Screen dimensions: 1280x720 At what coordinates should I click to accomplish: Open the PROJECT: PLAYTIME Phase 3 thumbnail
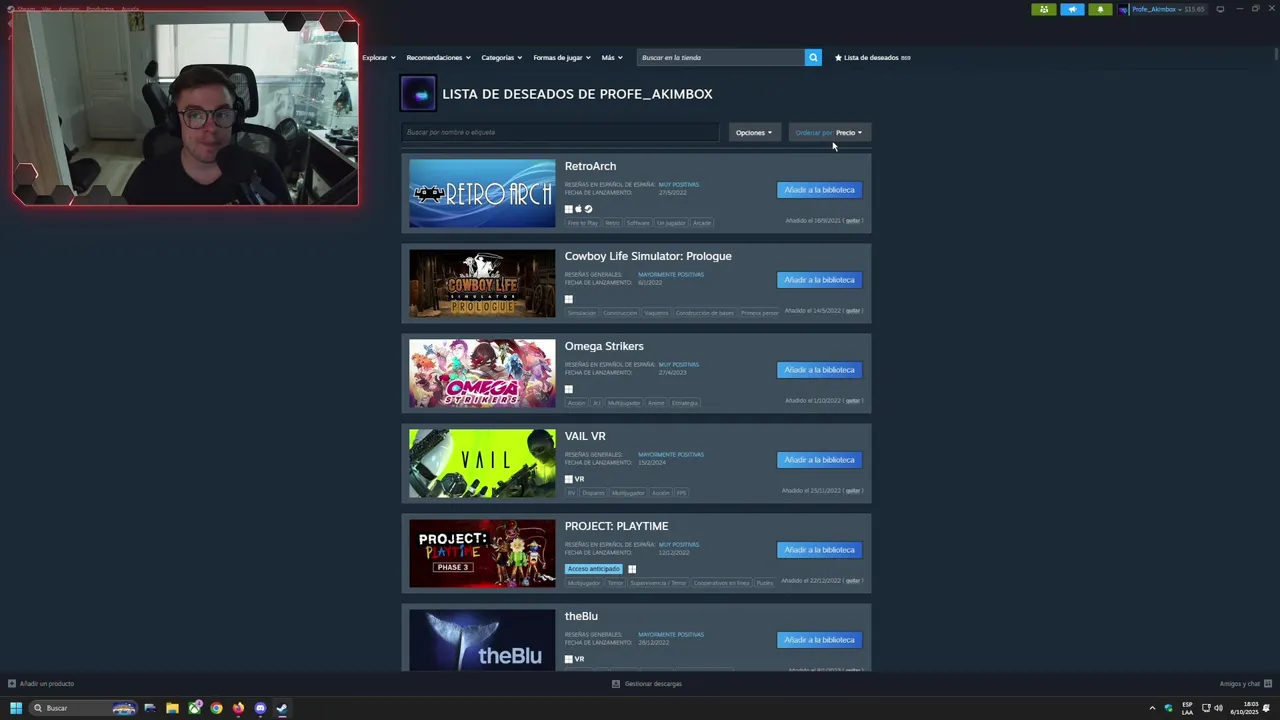coord(482,554)
